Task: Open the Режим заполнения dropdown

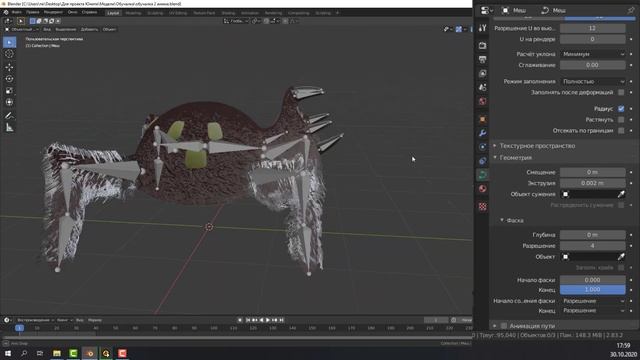Action: pos(593,81)
